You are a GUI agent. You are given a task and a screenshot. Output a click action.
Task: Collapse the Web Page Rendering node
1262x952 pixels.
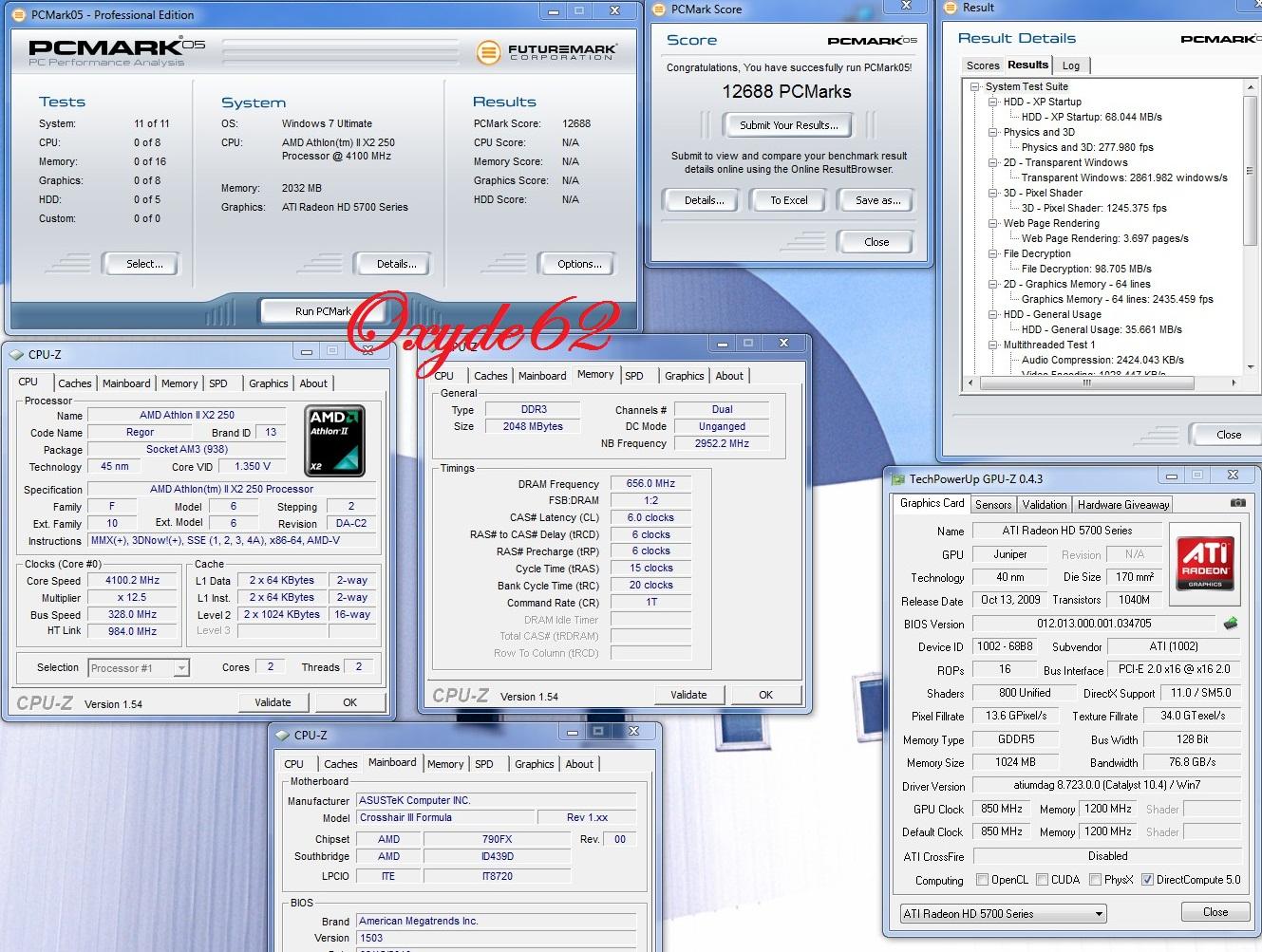click(x=993, y=223)
